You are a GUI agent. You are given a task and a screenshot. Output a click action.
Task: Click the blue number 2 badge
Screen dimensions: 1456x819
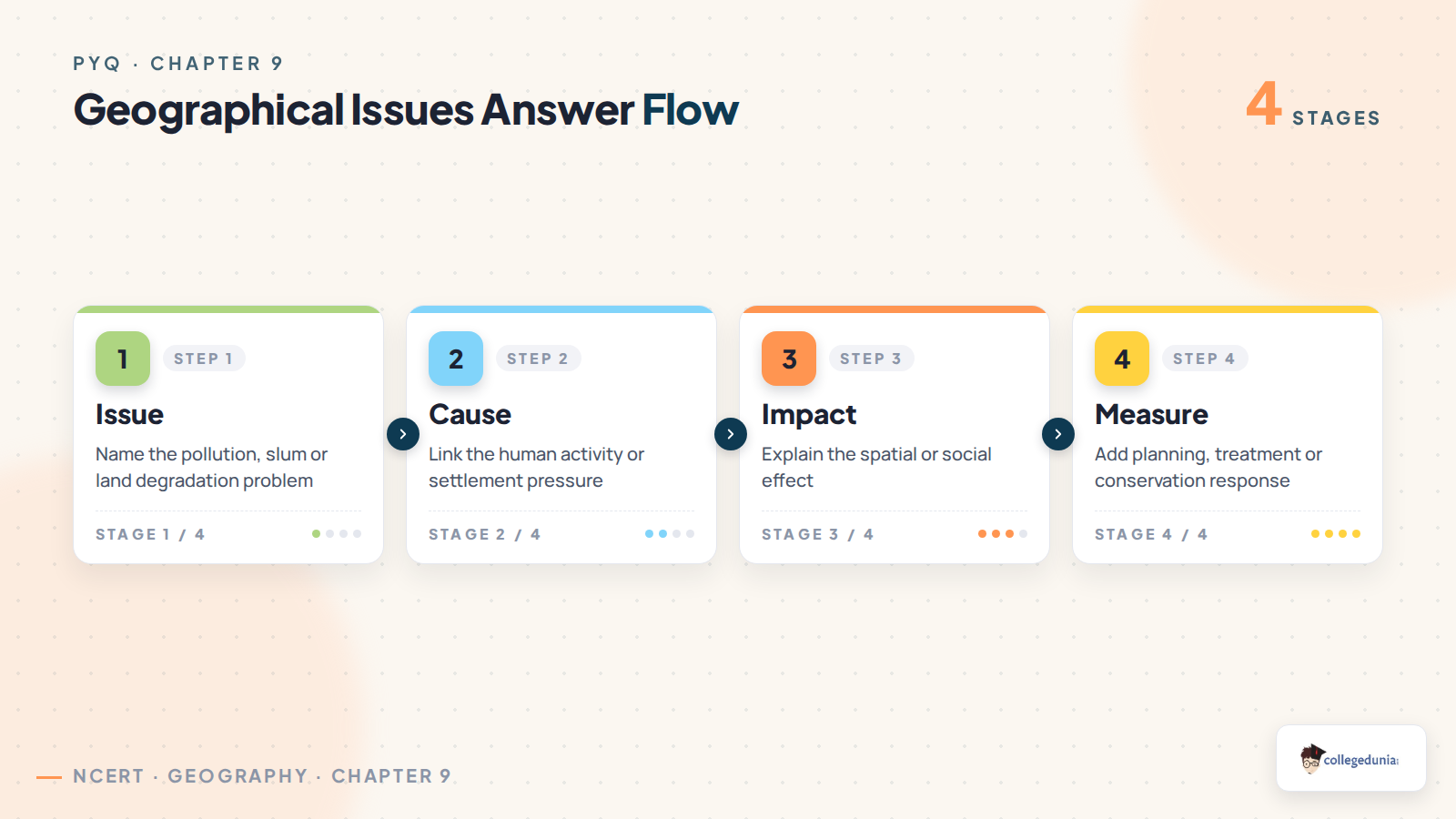click(456, 359)
